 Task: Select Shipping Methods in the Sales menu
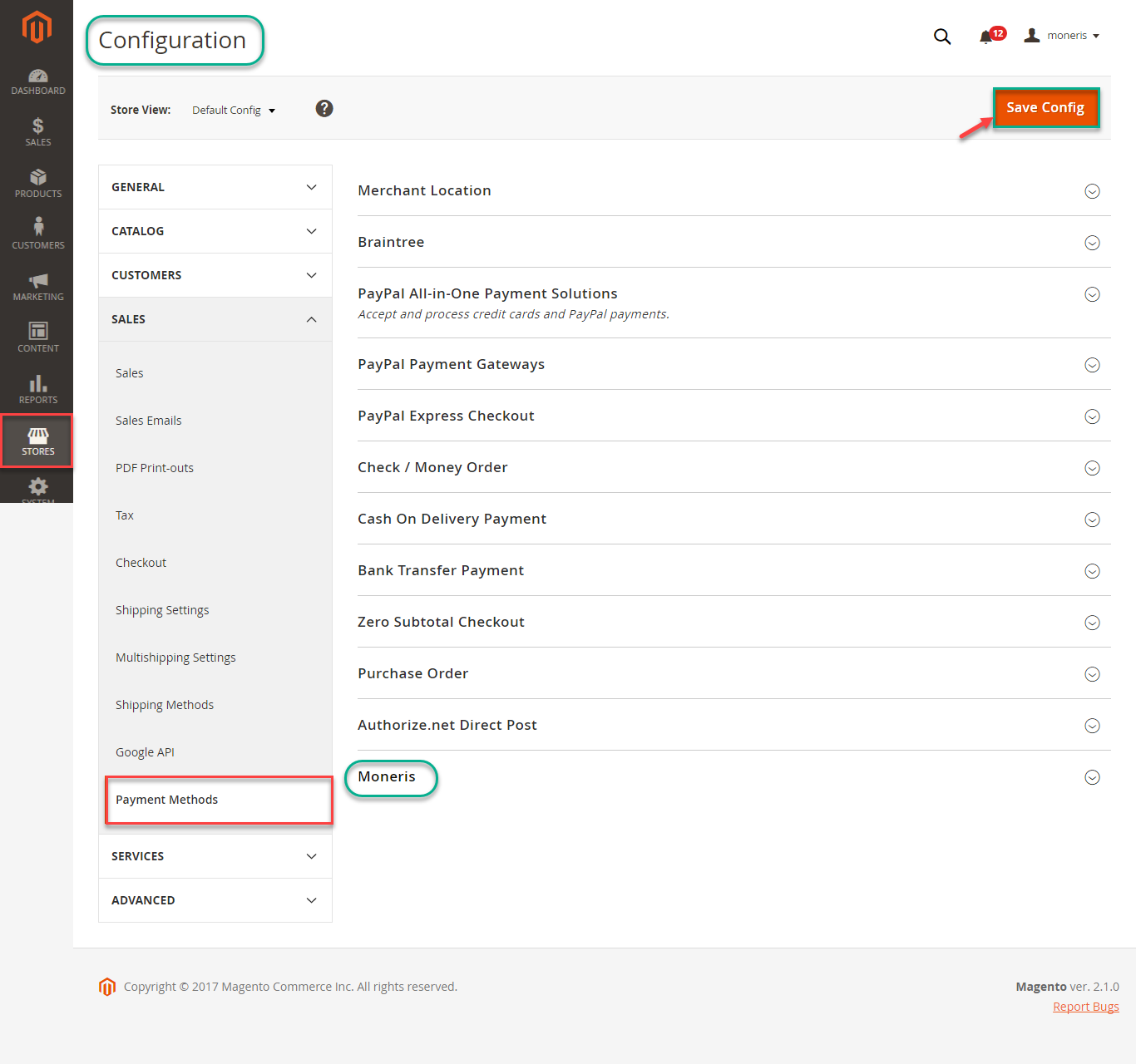click(165, 705)
